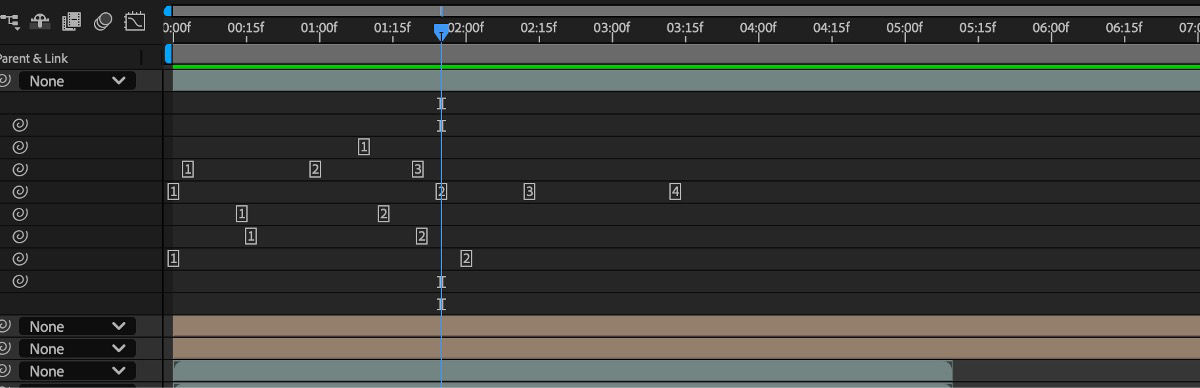Open the Graph Editor
This screenshot has height=388, width=1200.
point(134,20)
